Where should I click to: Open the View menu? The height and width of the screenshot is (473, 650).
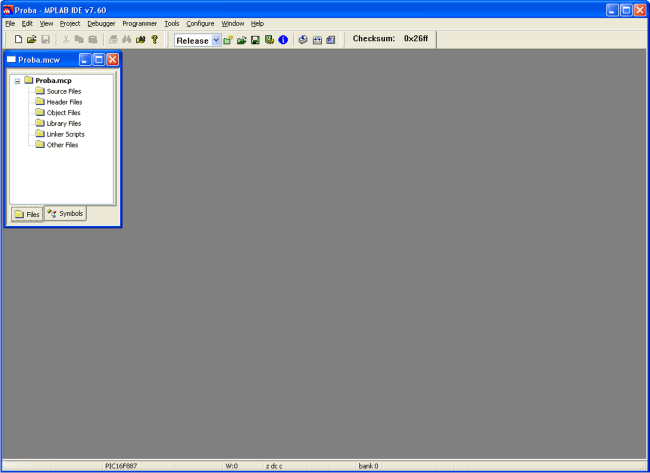[46, 24]
